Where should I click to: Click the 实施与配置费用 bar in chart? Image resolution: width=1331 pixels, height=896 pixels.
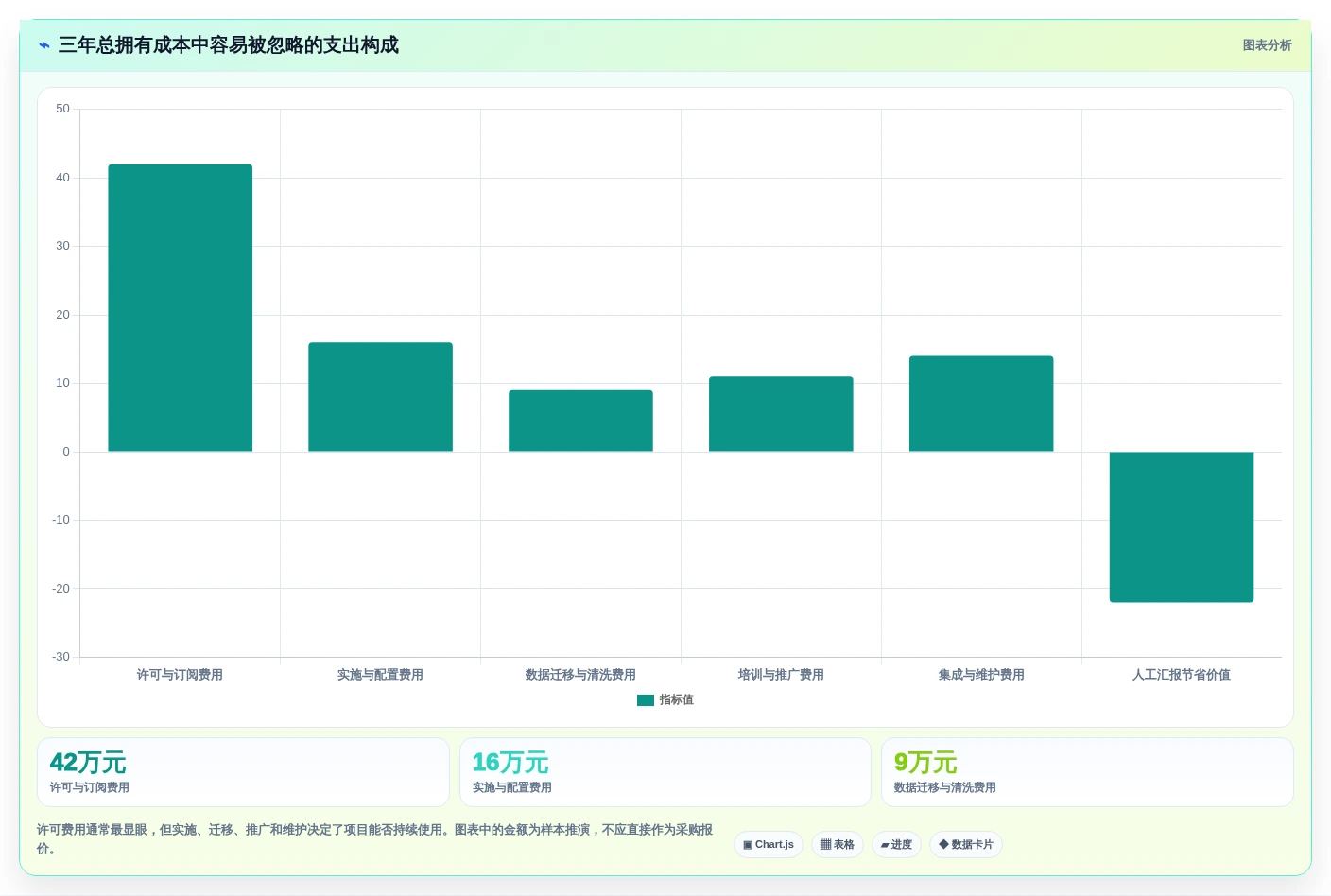click(381, 397)
